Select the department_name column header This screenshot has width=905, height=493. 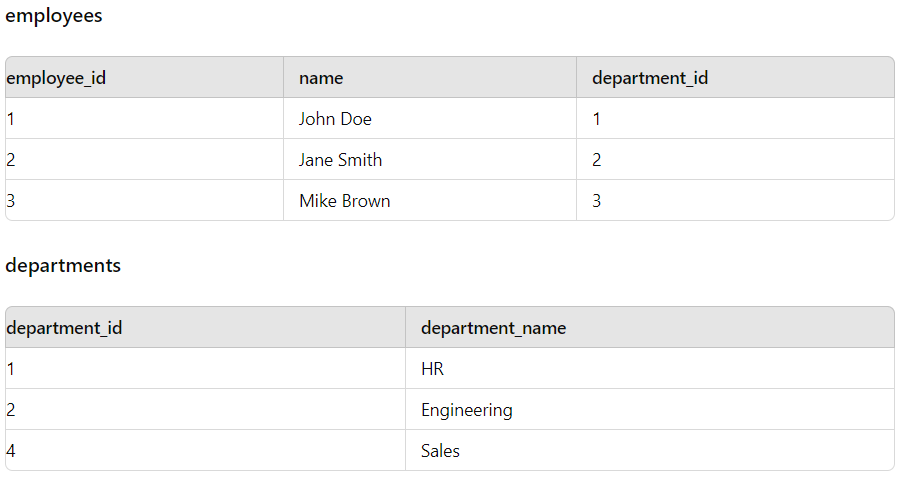650,327
